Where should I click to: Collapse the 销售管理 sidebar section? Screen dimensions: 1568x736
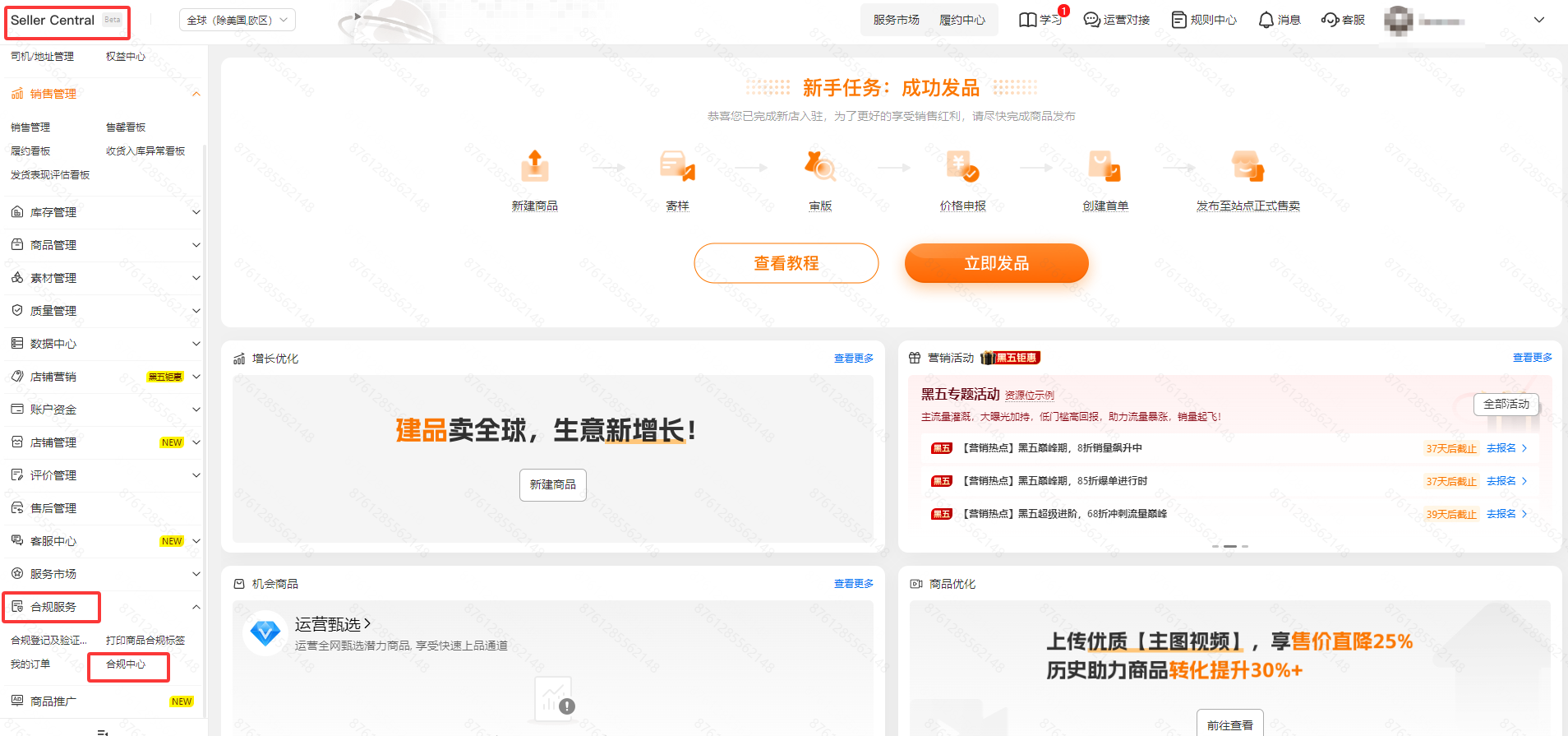[196, 94]
